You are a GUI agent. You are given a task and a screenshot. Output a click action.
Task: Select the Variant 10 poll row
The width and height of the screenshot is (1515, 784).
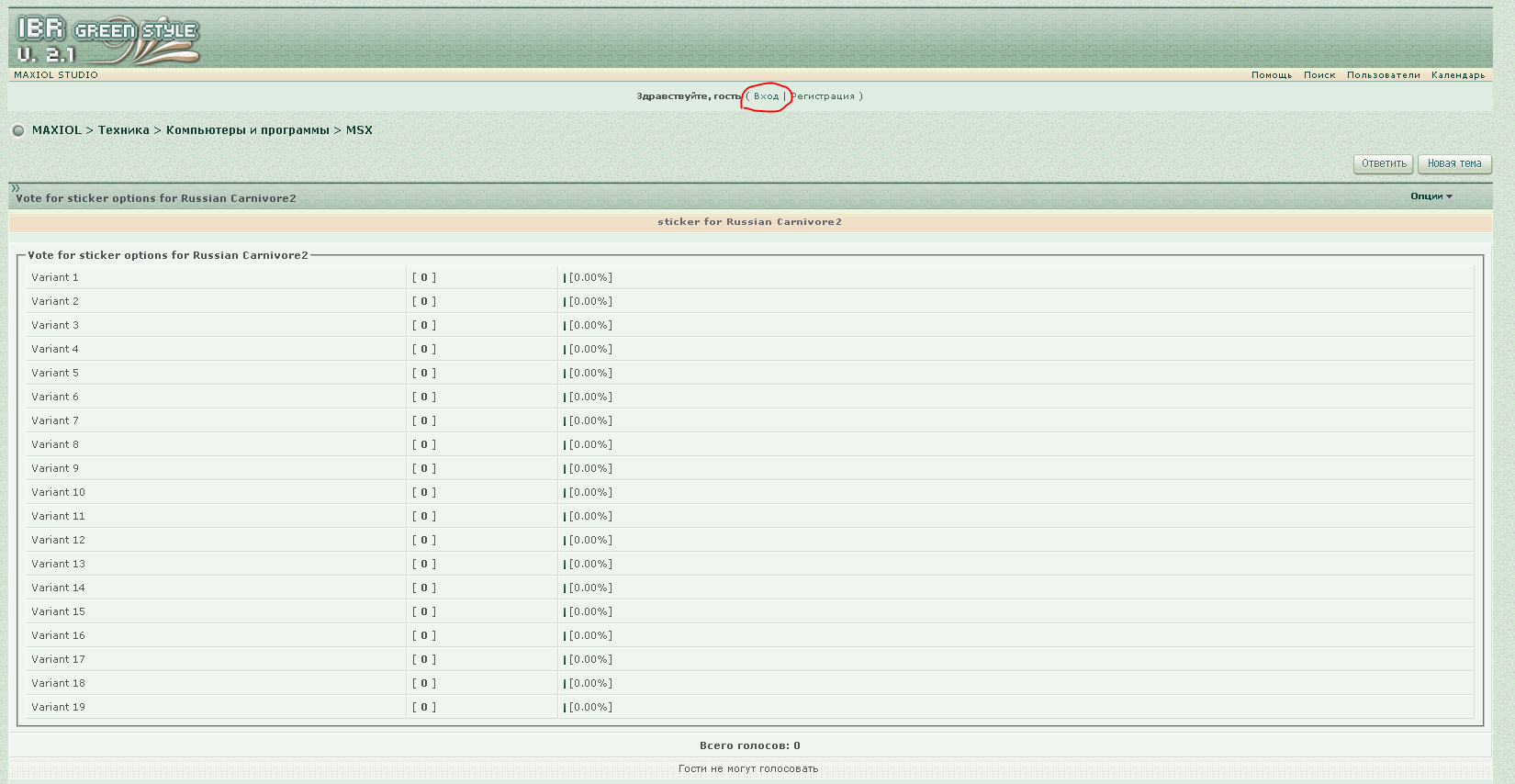click(58, 492)
